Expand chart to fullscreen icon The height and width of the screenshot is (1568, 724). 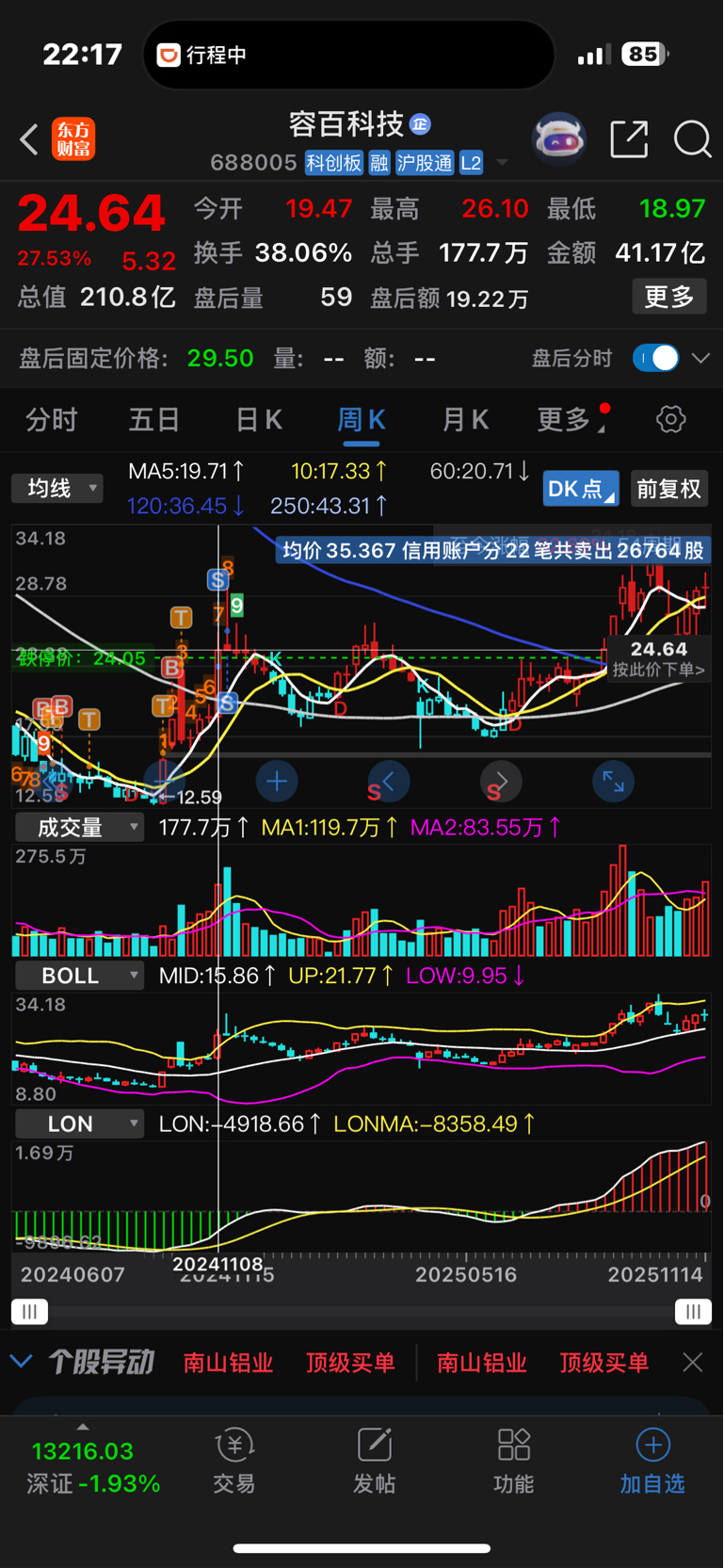613,782
